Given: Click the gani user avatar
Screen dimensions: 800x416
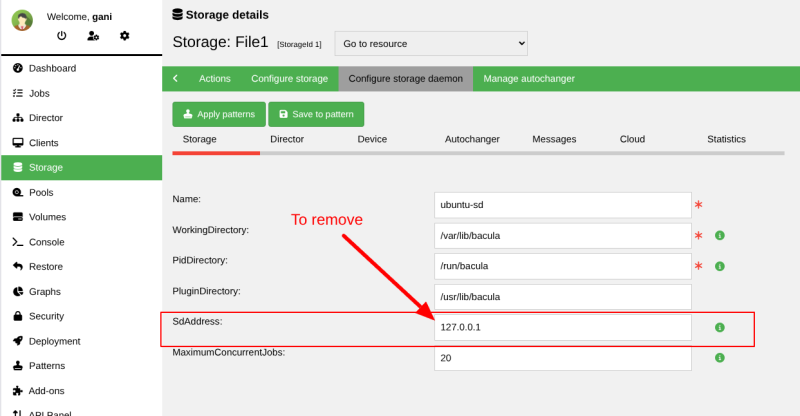Looking at the screenshot, I should coord(22,21).
